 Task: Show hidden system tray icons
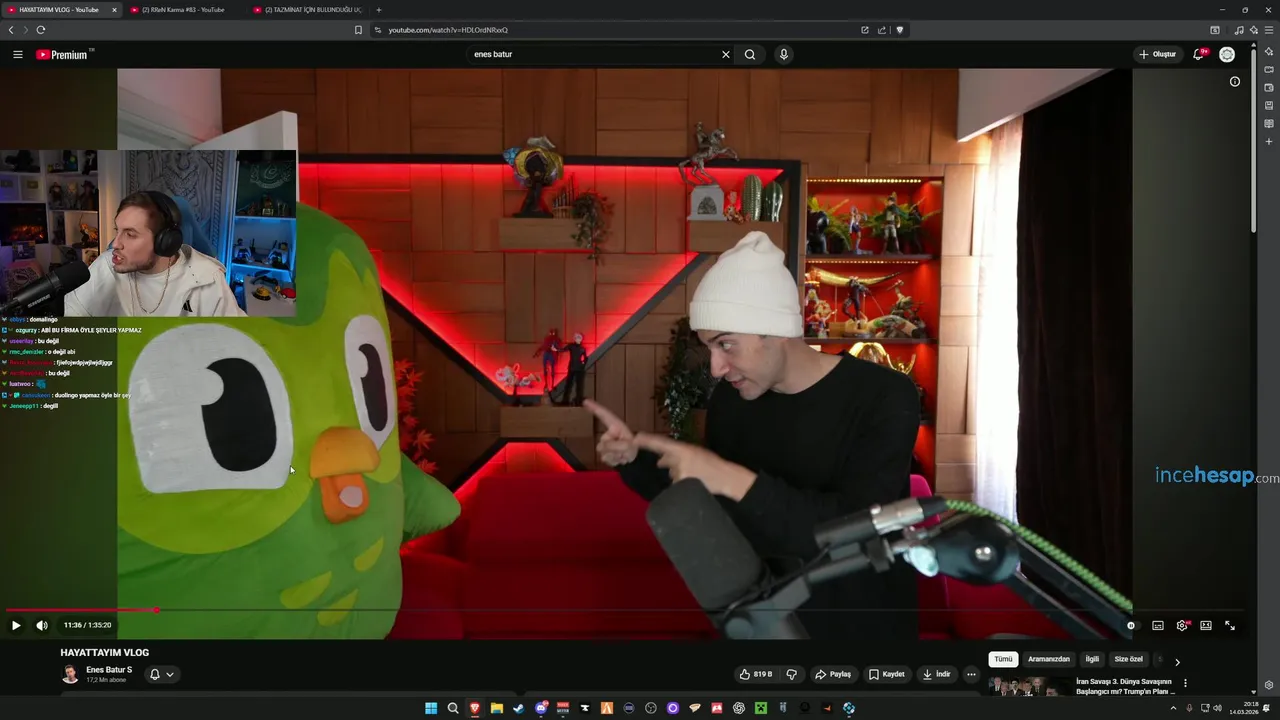pyautogui.click(x=1174, y=708)
